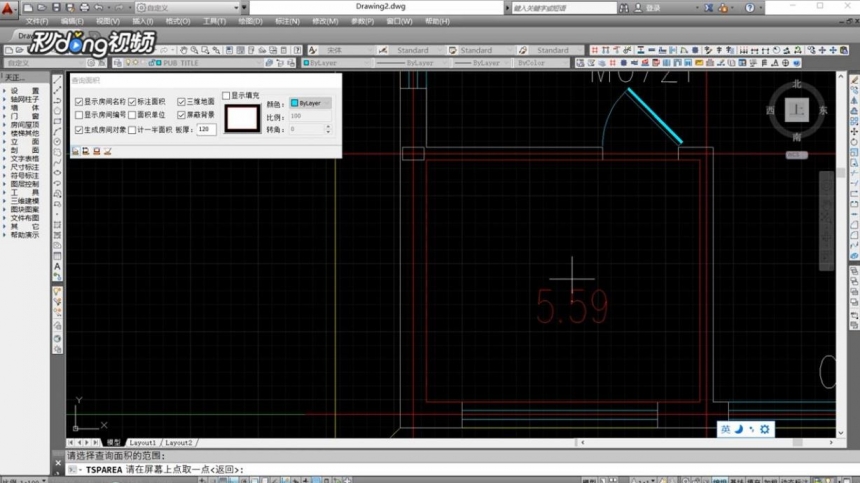Open the 文件(F) menu
This screenshot has height=483, width=860.
point(37,21)
